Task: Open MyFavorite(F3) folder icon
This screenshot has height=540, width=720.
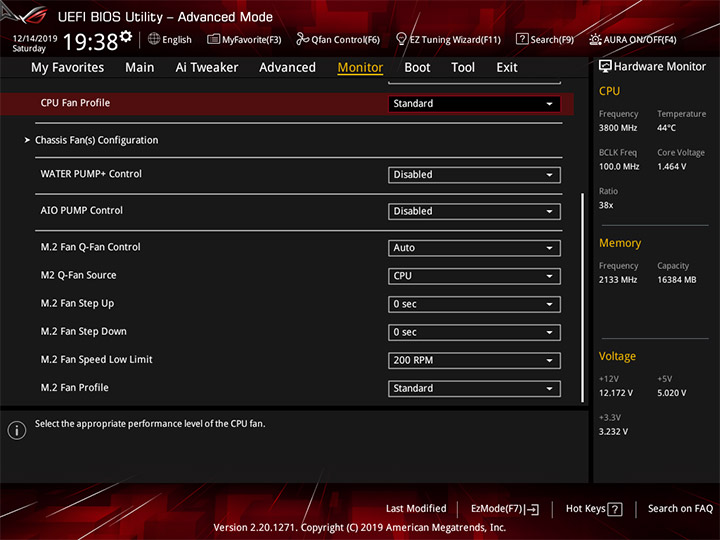Action: coord(213,39)
